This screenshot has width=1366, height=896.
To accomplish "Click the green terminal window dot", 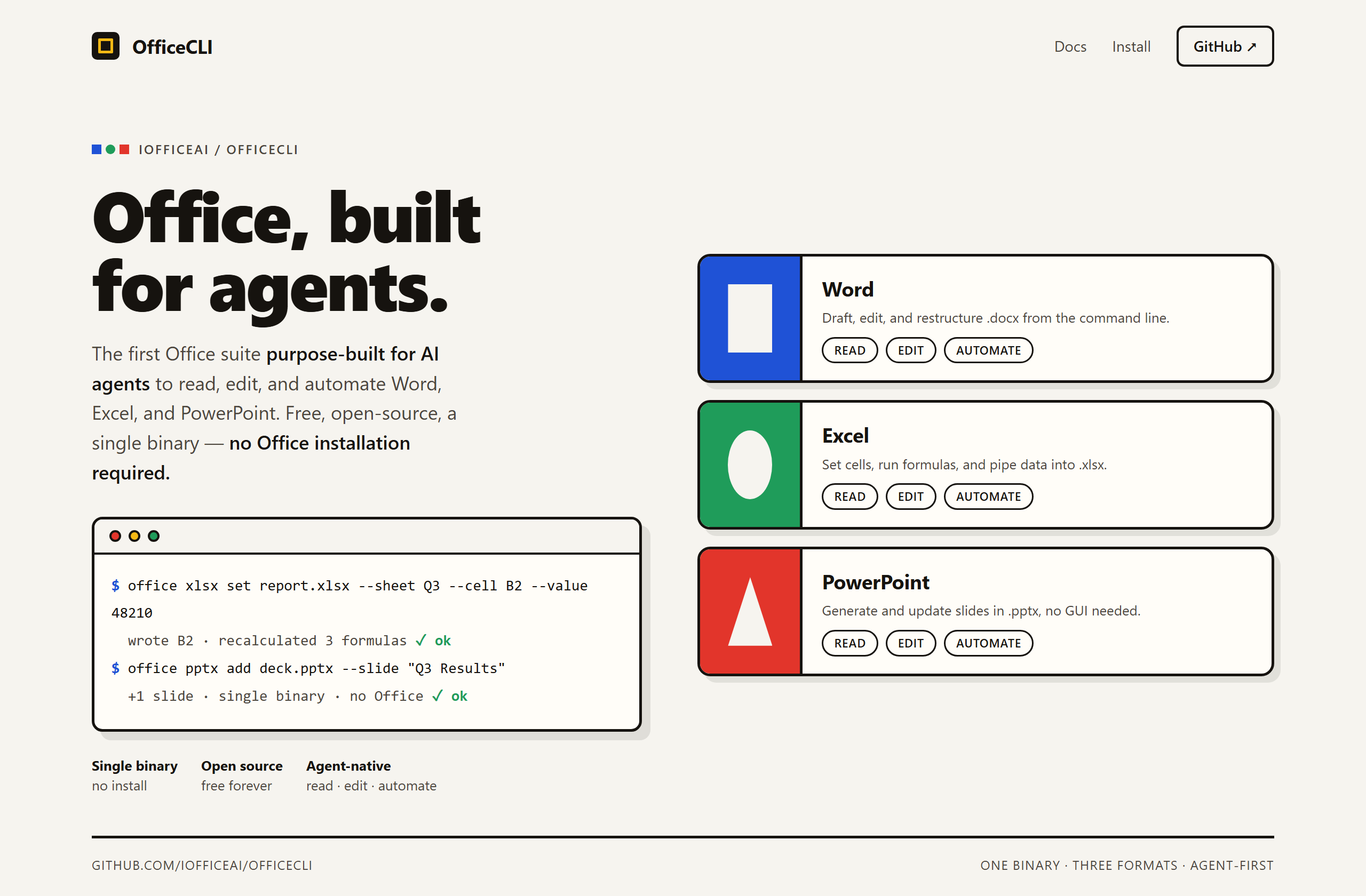I will 153,536.
